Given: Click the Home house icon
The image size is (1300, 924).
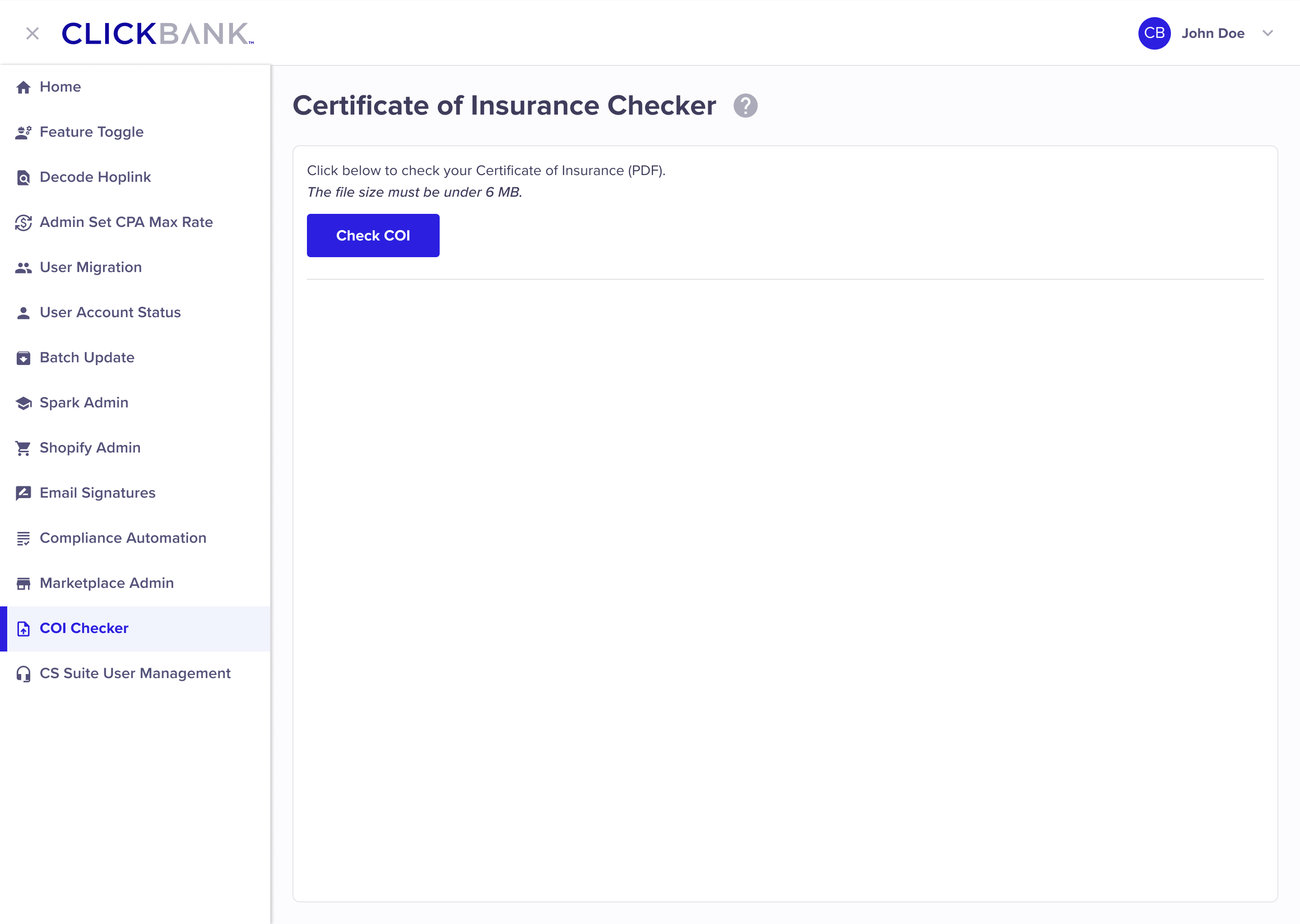Looking at the screenshot, I should click(x=23, y=87).
